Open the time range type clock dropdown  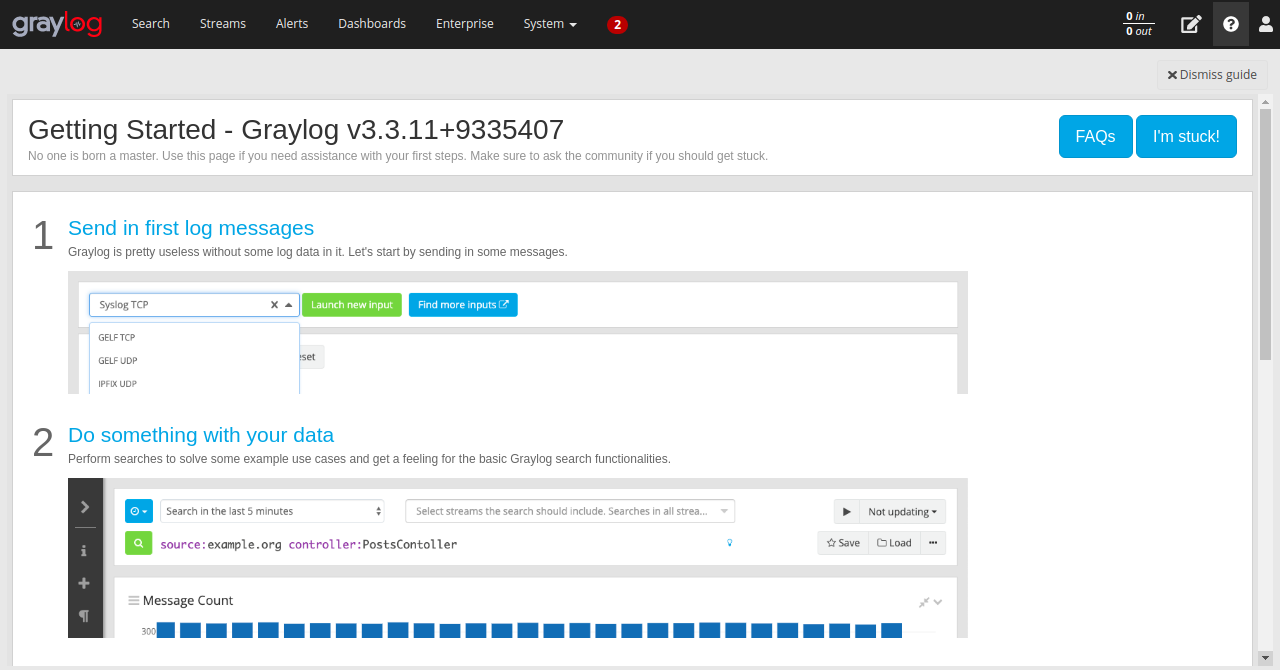[x=139, y=511]
